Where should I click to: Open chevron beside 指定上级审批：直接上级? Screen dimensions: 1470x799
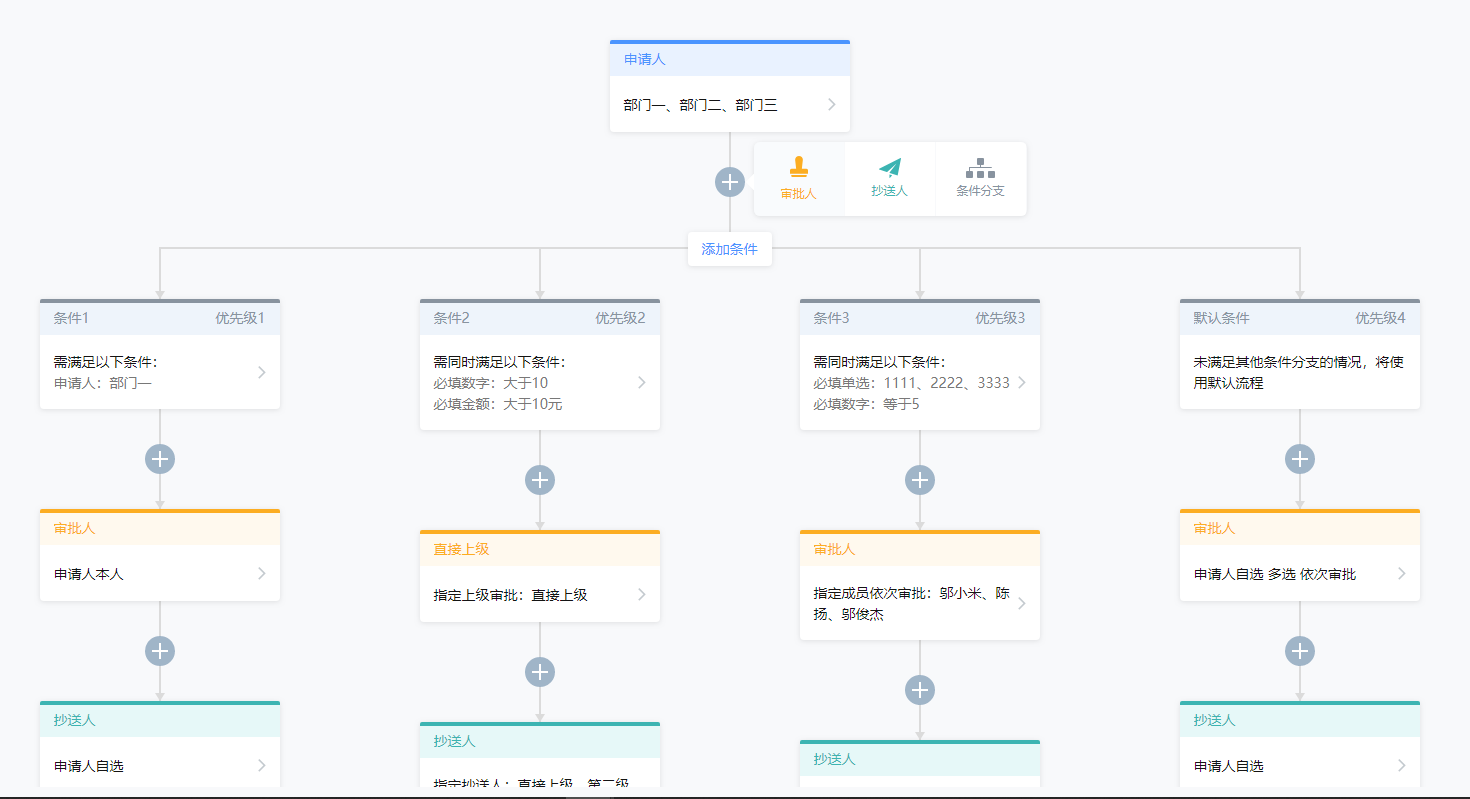[642, 595]
